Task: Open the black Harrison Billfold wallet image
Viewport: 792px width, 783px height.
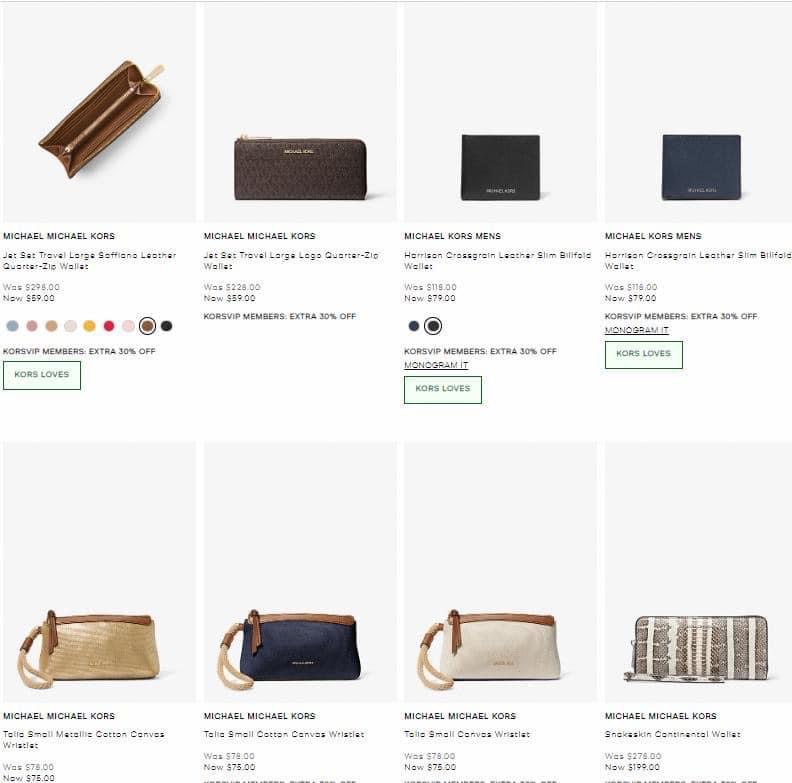Action: (x=500, y=165)
